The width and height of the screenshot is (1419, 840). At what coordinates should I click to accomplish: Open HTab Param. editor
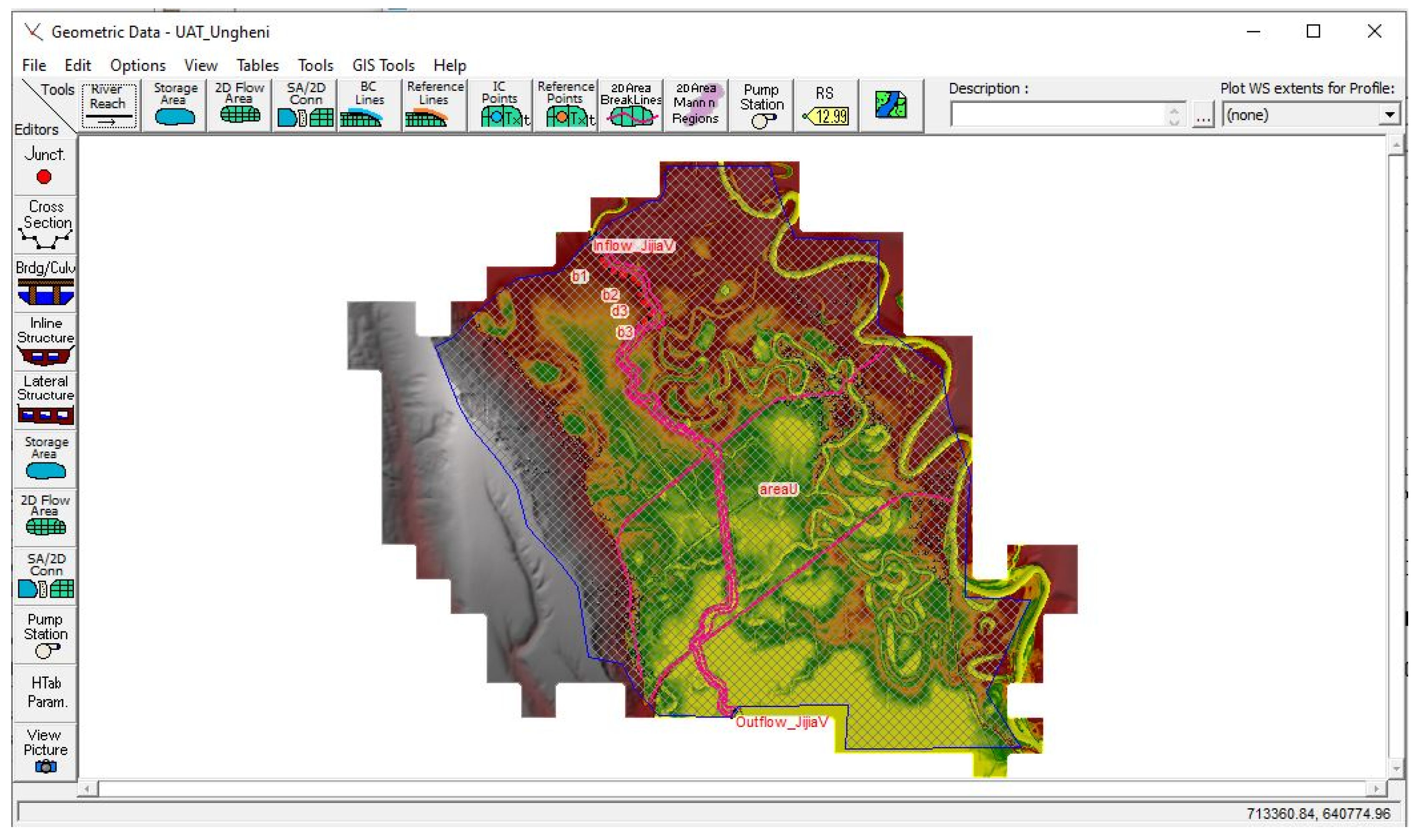coord(45,693)
